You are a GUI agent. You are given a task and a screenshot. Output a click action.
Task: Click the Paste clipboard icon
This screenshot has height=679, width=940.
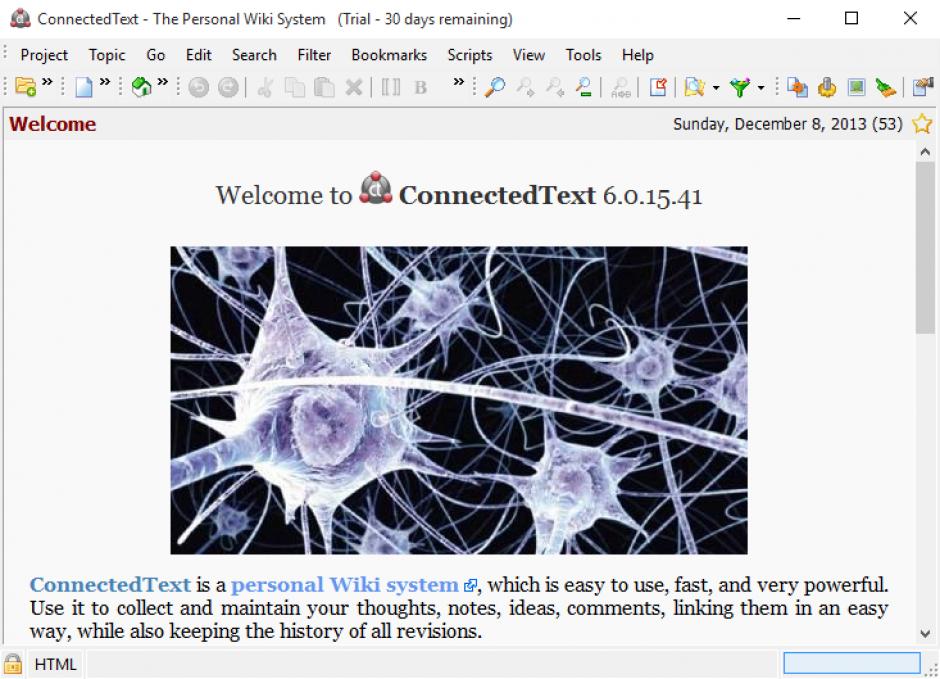324,87
